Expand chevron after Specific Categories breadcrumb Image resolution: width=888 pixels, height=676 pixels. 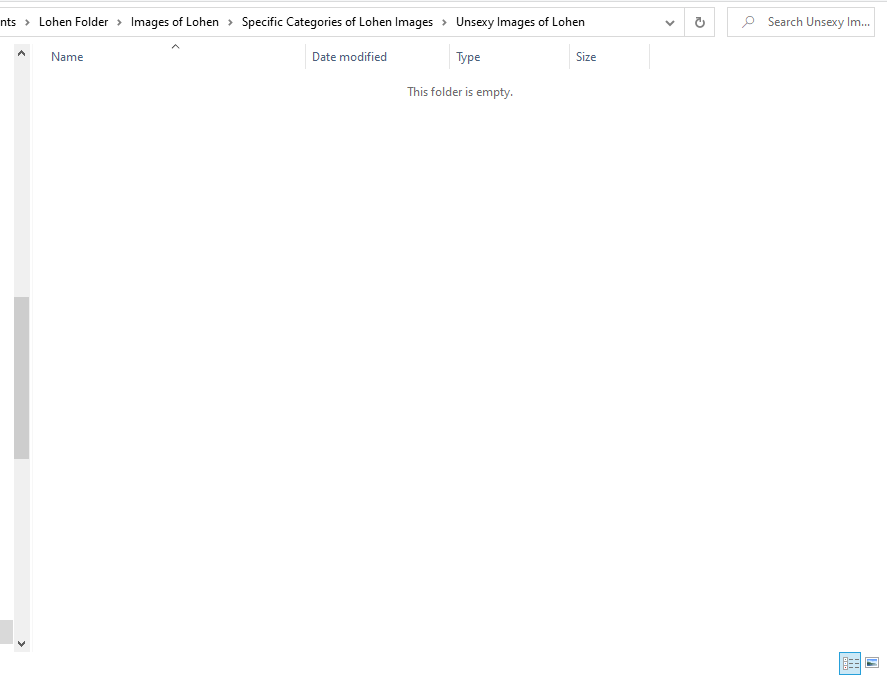[x=445, y=23]
